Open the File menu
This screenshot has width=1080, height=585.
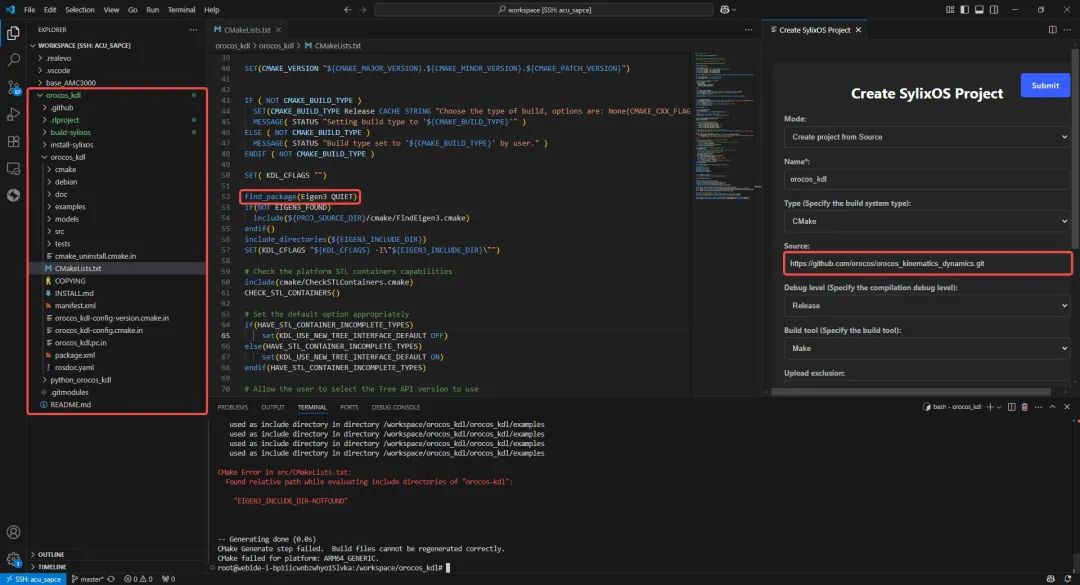click(29, 10)
